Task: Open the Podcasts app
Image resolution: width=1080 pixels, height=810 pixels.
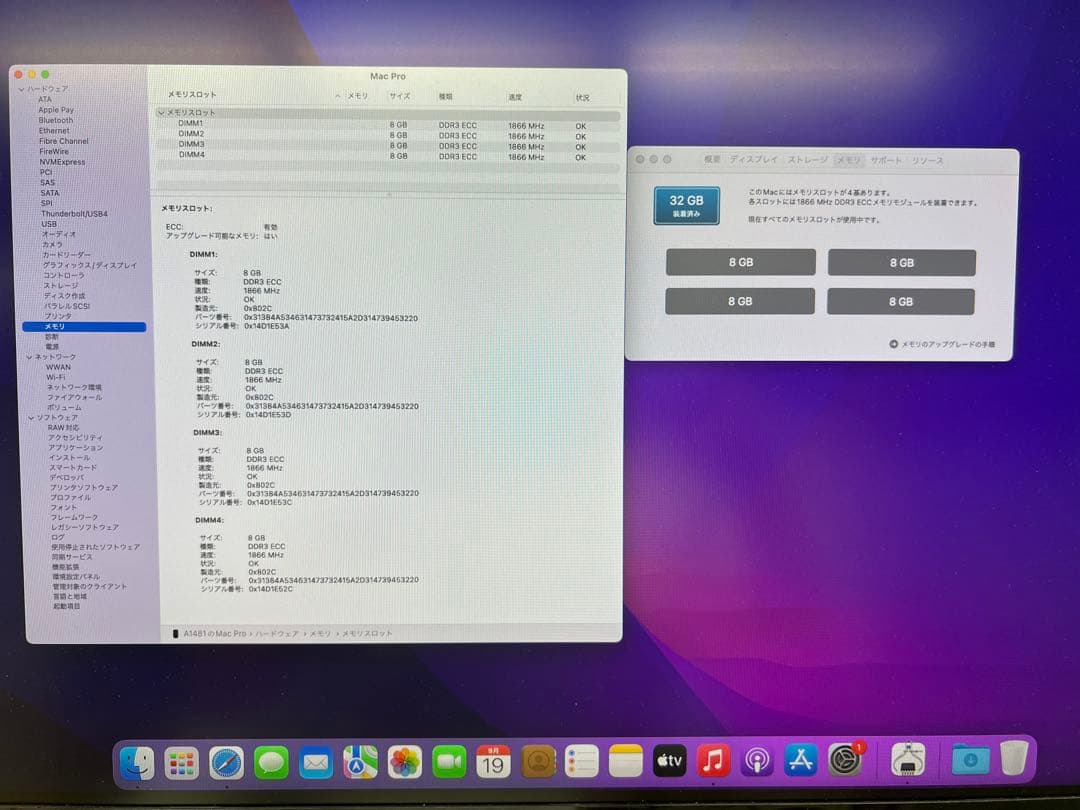Action: click(758, 761)
